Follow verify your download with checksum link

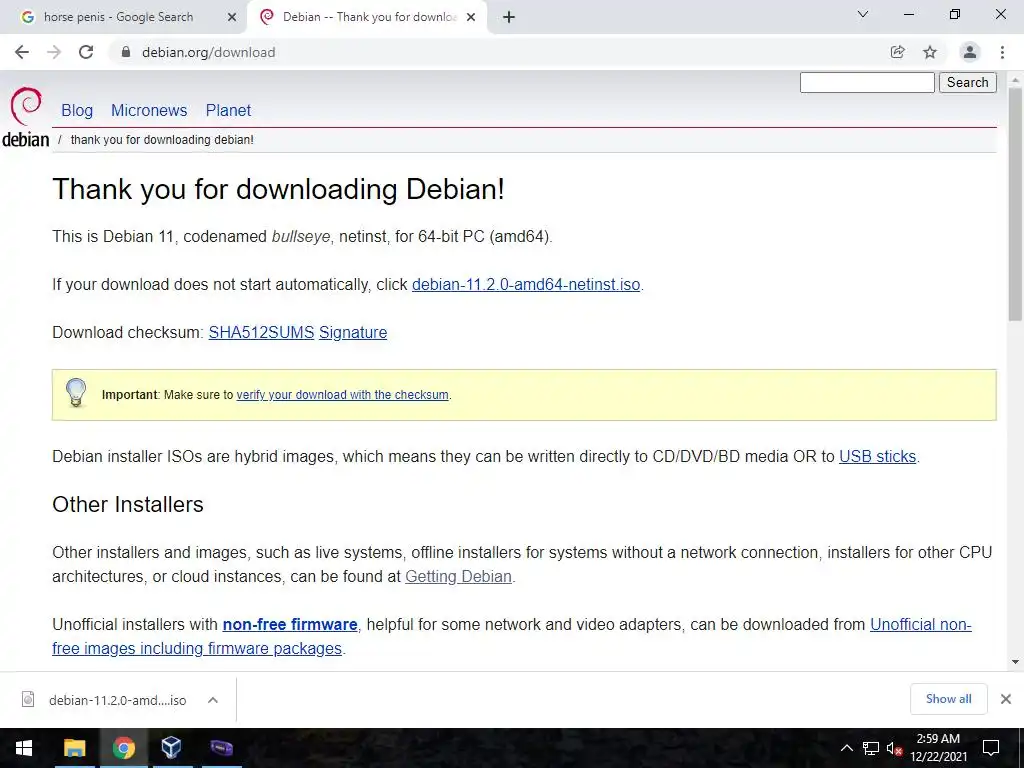click(342, 395)
